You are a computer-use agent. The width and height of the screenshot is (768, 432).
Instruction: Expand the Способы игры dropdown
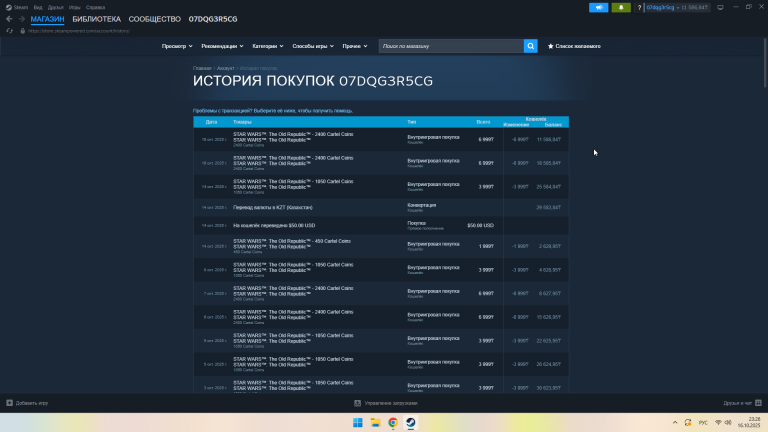[x=312, y=46]
